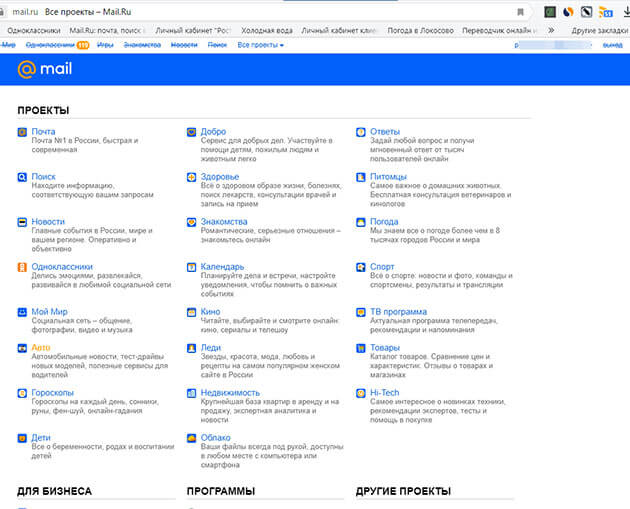630x509 pixels.
Task: Open the Другие закладки bookmarks folder
Action: (x=598, y=30)
